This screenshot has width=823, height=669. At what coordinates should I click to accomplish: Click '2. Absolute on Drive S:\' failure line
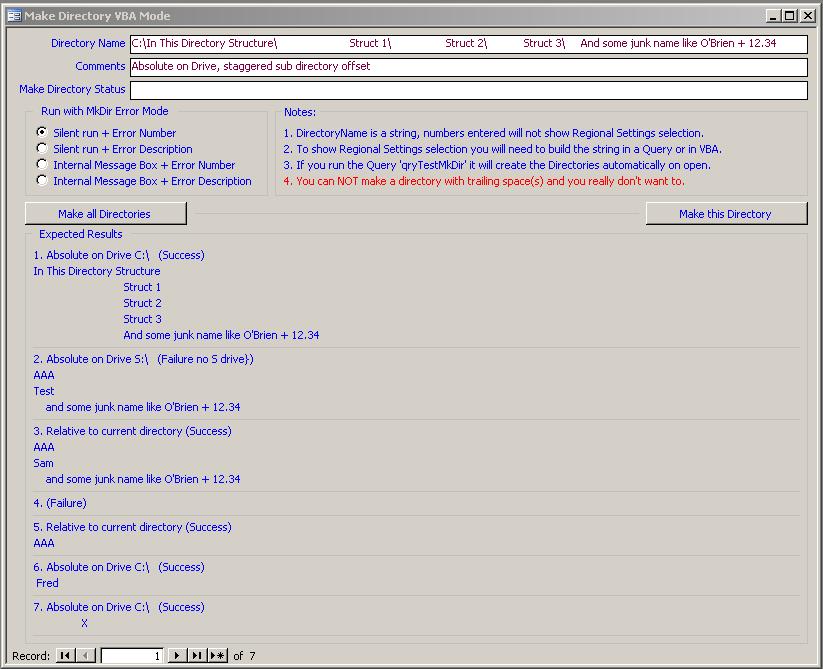[x=143, y=359]
